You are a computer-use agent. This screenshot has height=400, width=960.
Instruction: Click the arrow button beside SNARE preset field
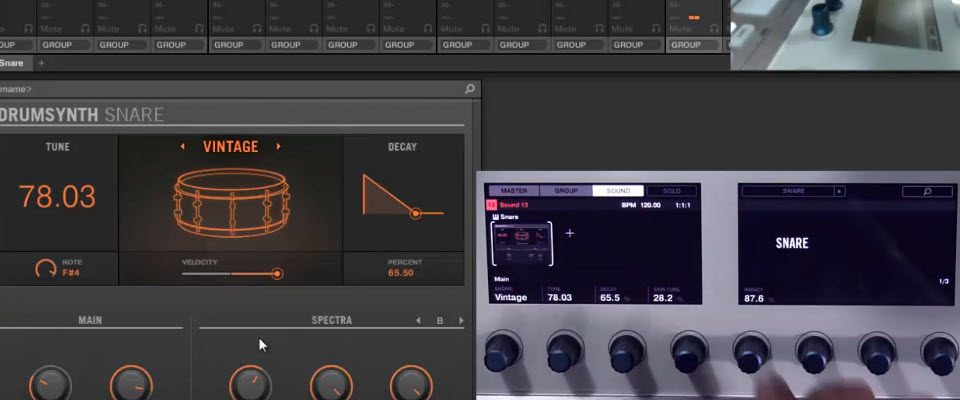(840, 191)
